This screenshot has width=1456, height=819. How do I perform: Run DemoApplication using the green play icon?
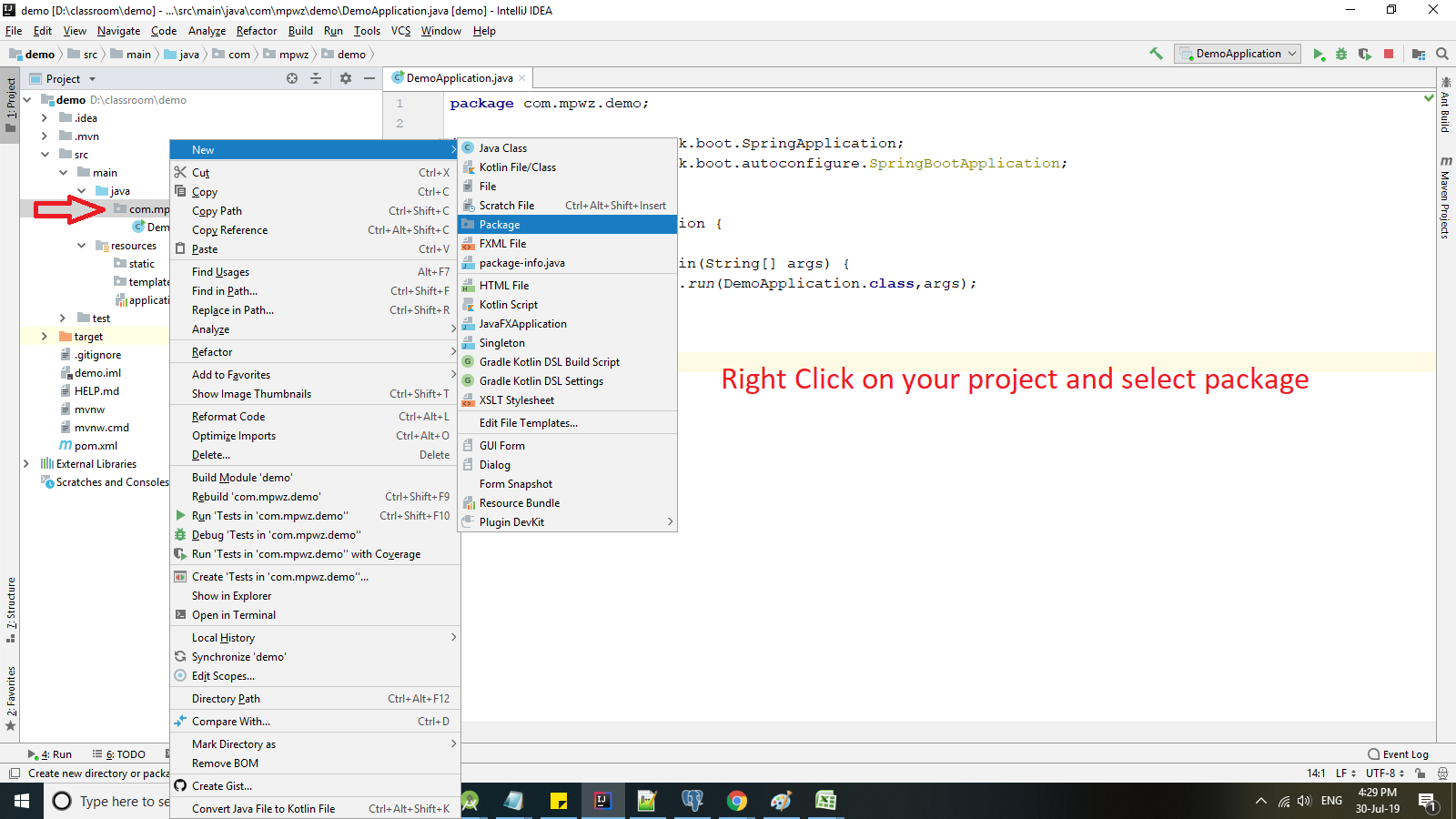coord(1319,54)
